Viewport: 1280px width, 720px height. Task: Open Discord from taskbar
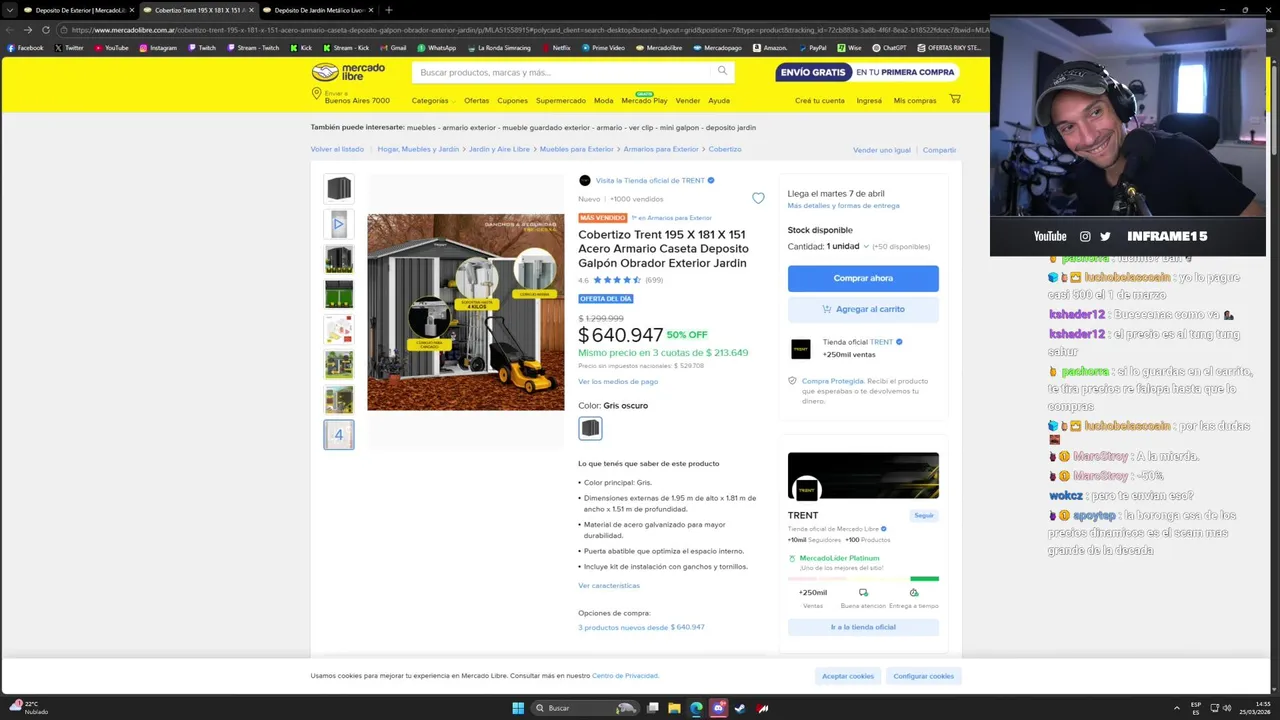718,708
